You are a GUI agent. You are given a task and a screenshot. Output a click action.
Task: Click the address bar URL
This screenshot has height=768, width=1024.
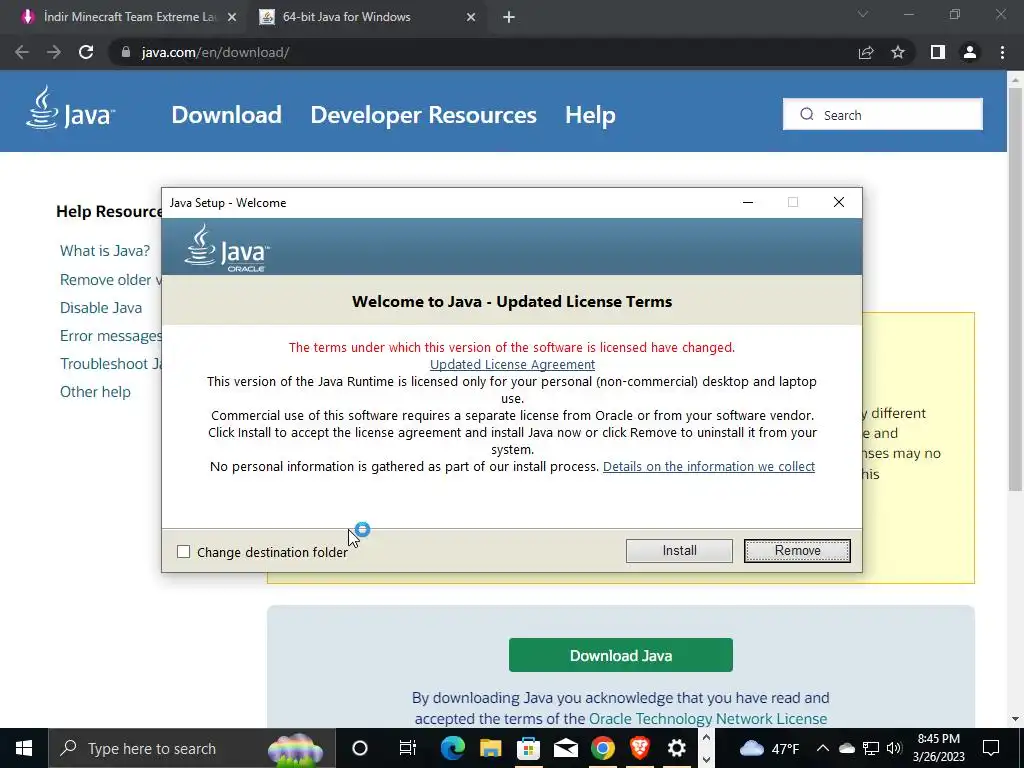216,52
